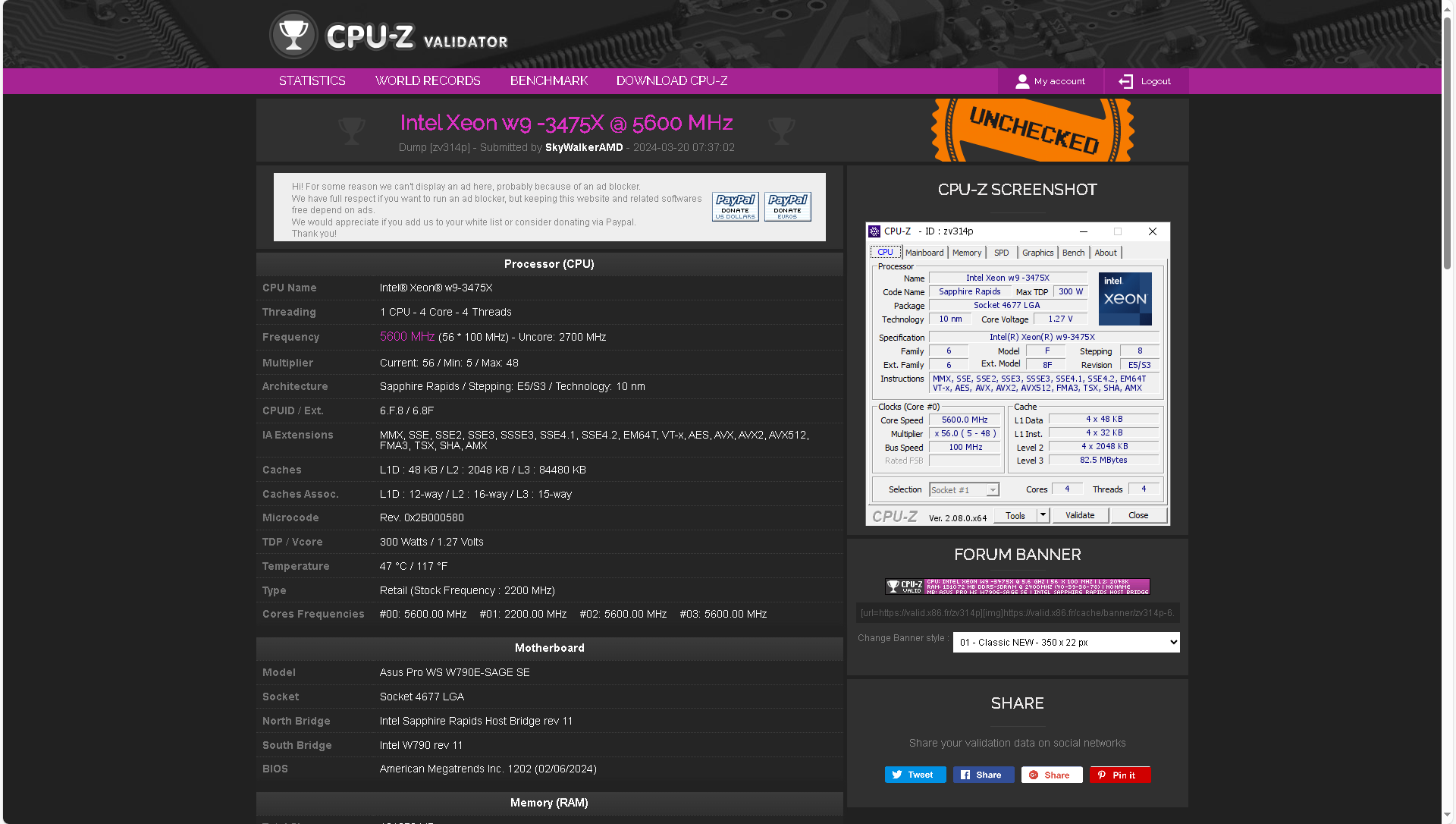Click the Core Voltage 1.27 V field
This screenshot has height=824, width=1456.
click(x=1060, y=319)
